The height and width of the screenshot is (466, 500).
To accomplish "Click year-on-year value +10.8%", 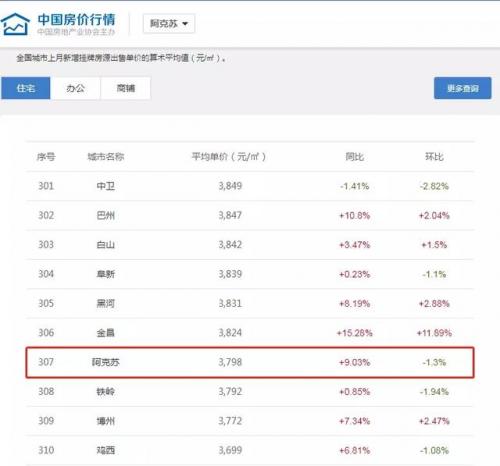I will tap(354, 215).
